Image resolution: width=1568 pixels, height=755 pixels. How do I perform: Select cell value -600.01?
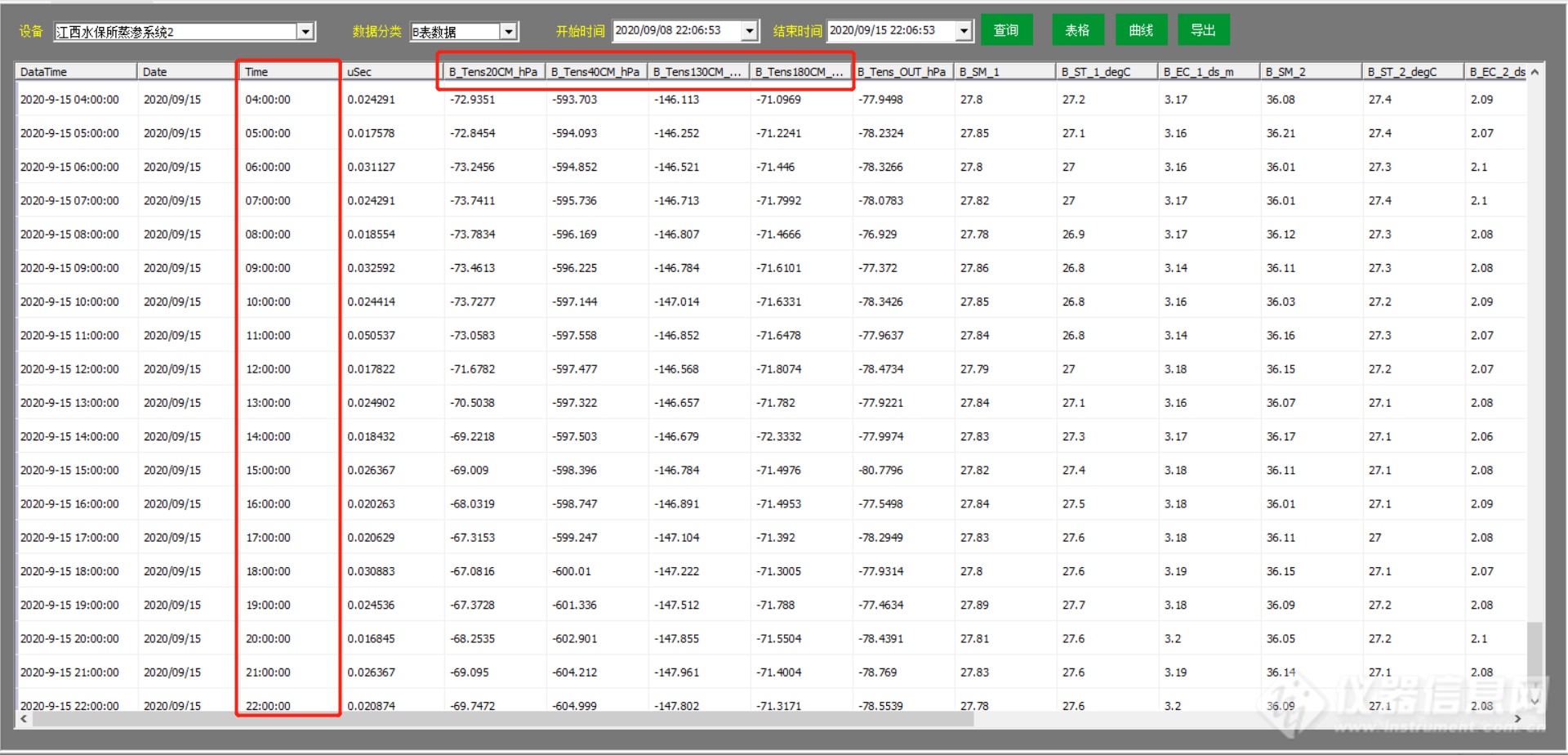[x=572, y=572]
